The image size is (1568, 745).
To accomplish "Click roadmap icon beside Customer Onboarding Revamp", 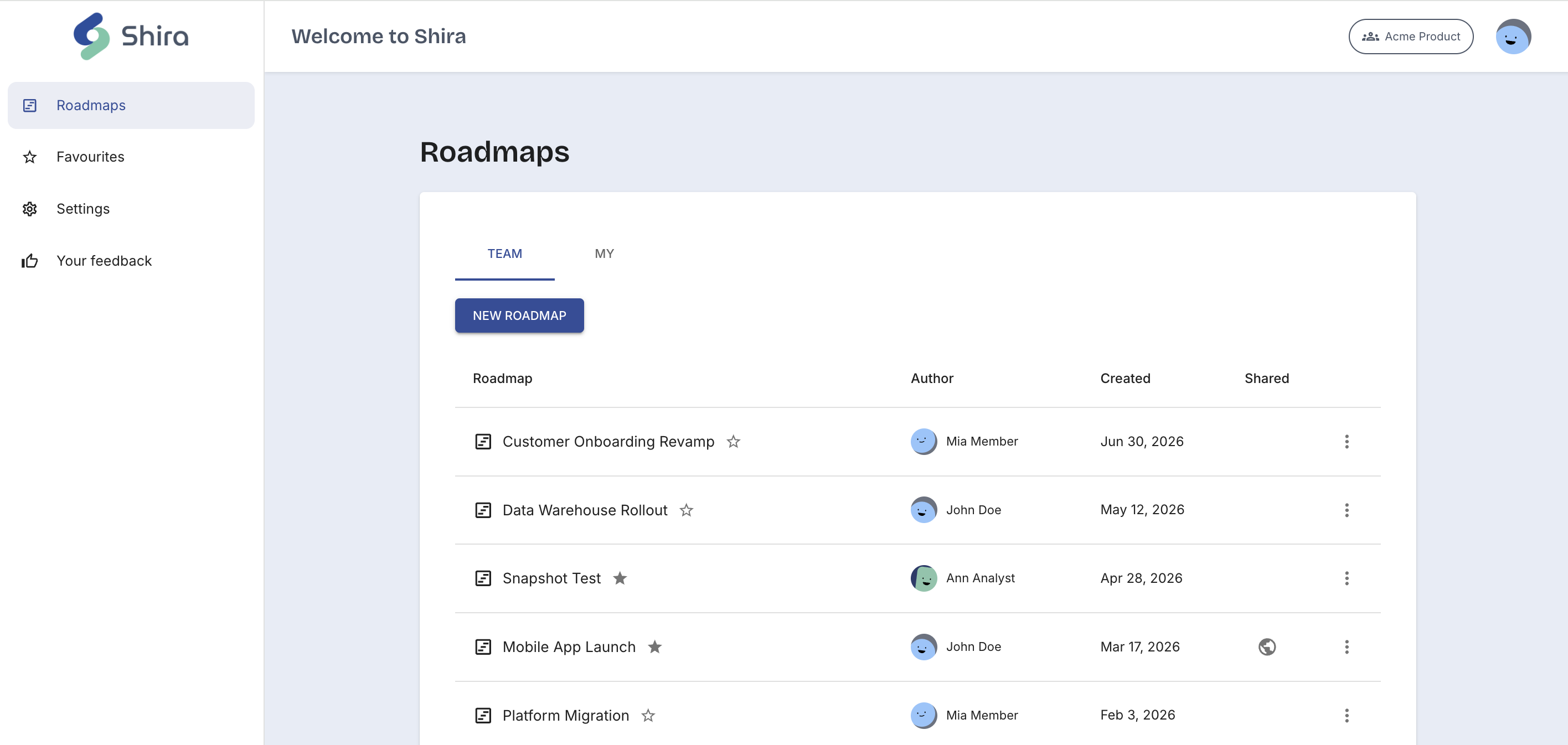I will pyautogui.click(x=483, y=441).
